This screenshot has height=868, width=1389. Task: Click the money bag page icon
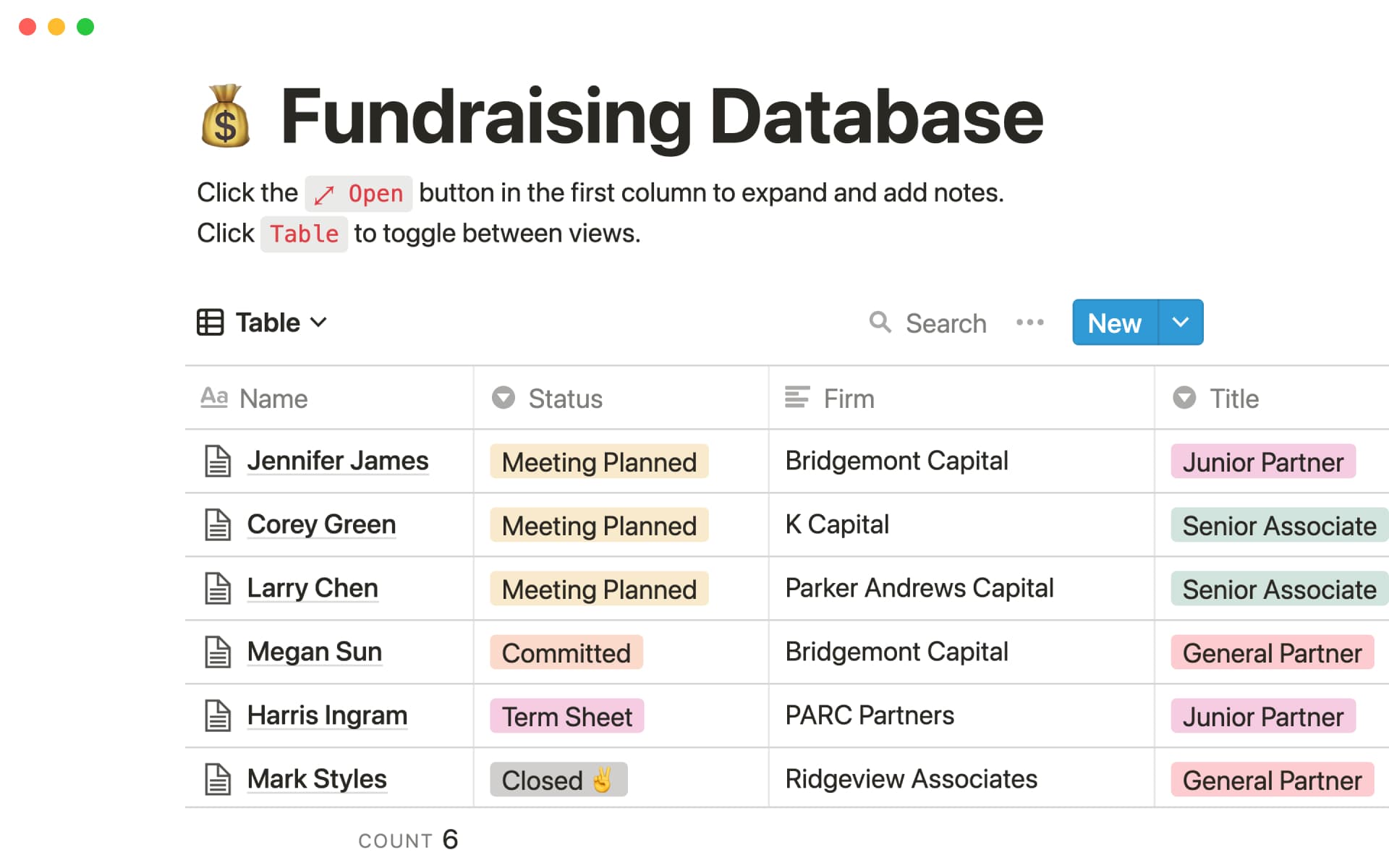coord(226,116)
